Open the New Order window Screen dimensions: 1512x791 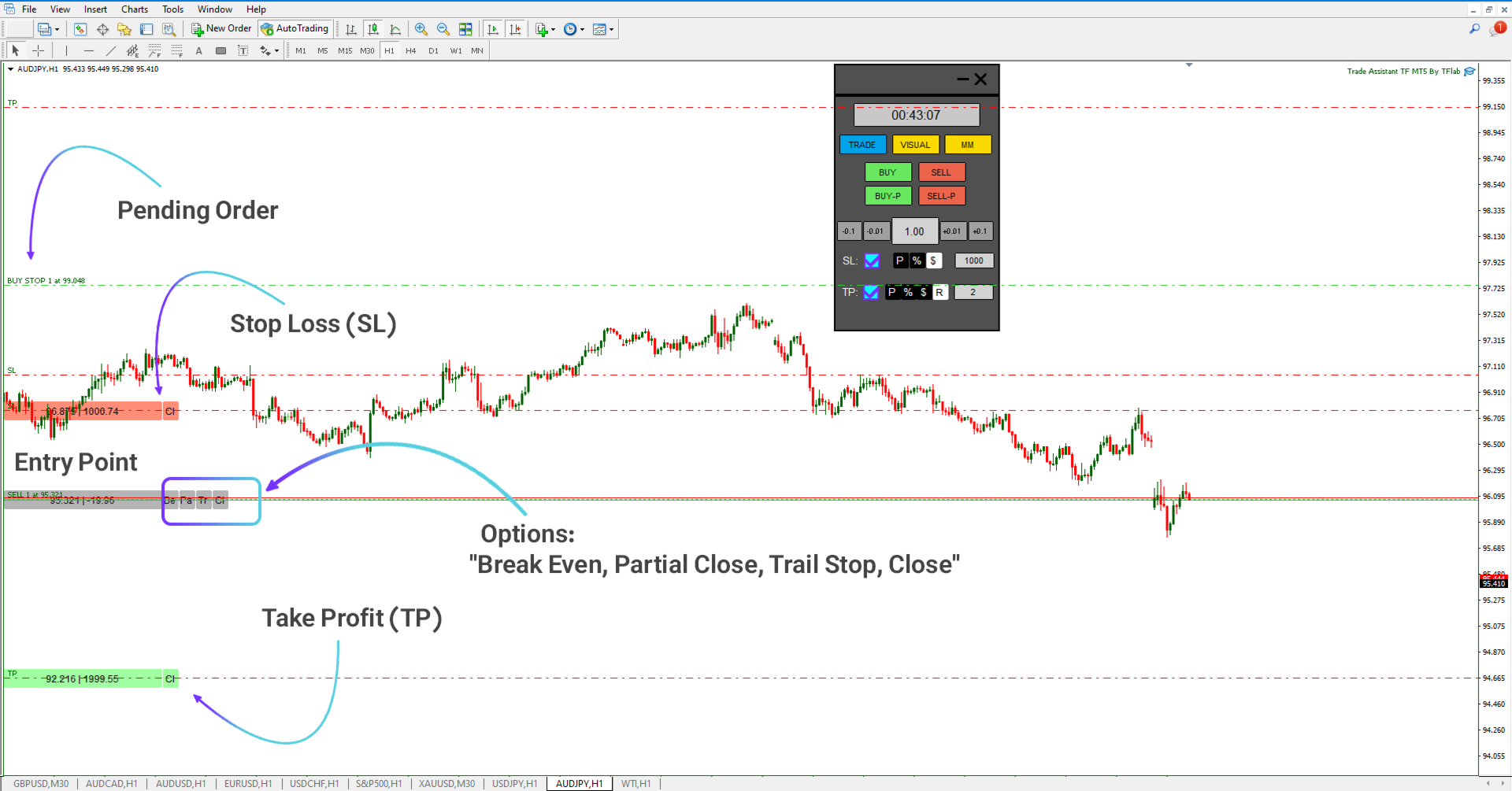(221, 28)
